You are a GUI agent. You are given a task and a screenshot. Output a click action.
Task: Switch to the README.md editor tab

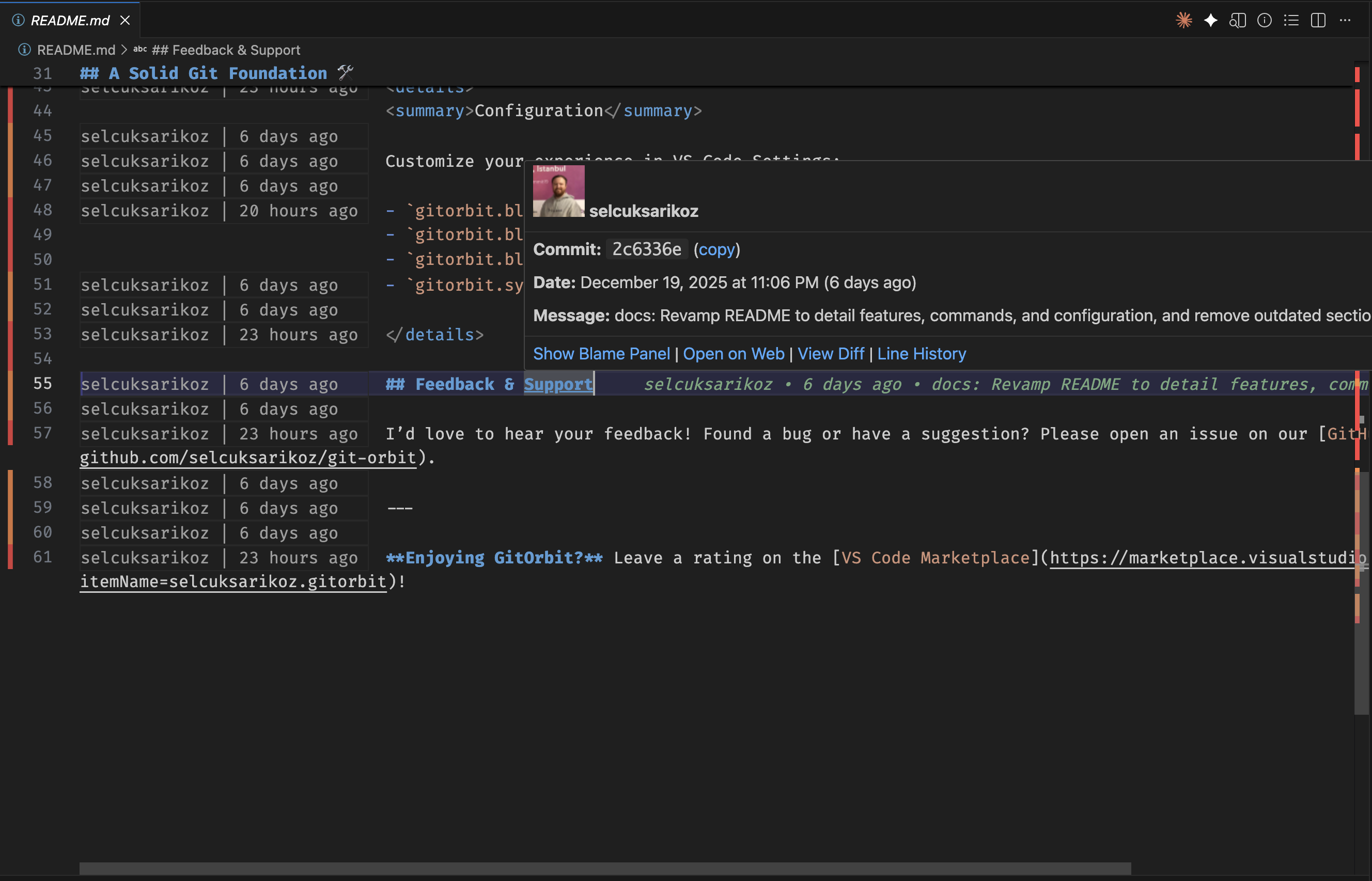[x=70, y=20]
